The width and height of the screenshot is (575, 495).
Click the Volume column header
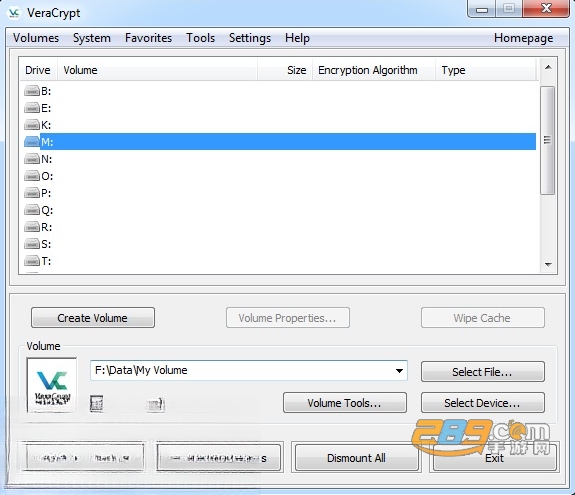tap(157, 70)
